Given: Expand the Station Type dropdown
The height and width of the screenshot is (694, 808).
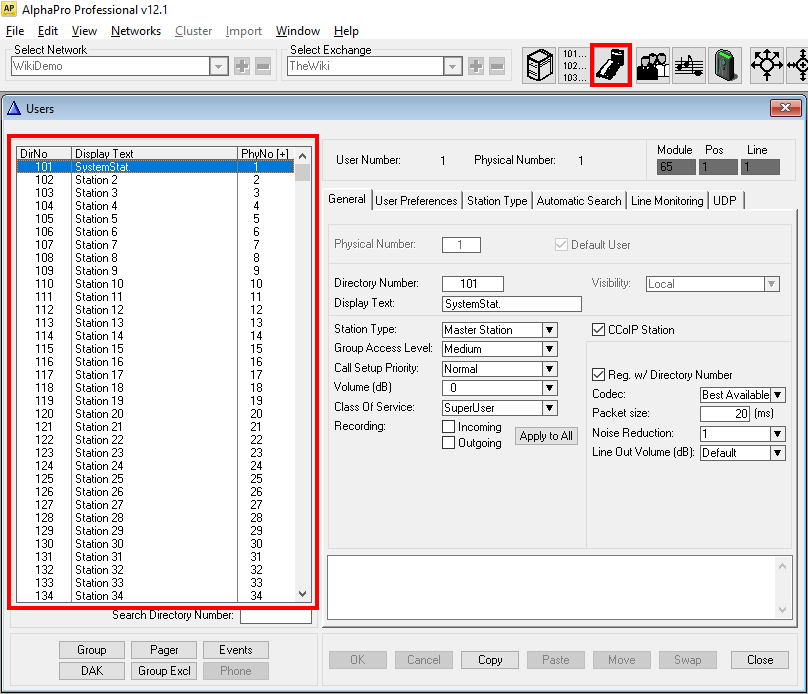Looking at the screenshot, I should 549,330.
